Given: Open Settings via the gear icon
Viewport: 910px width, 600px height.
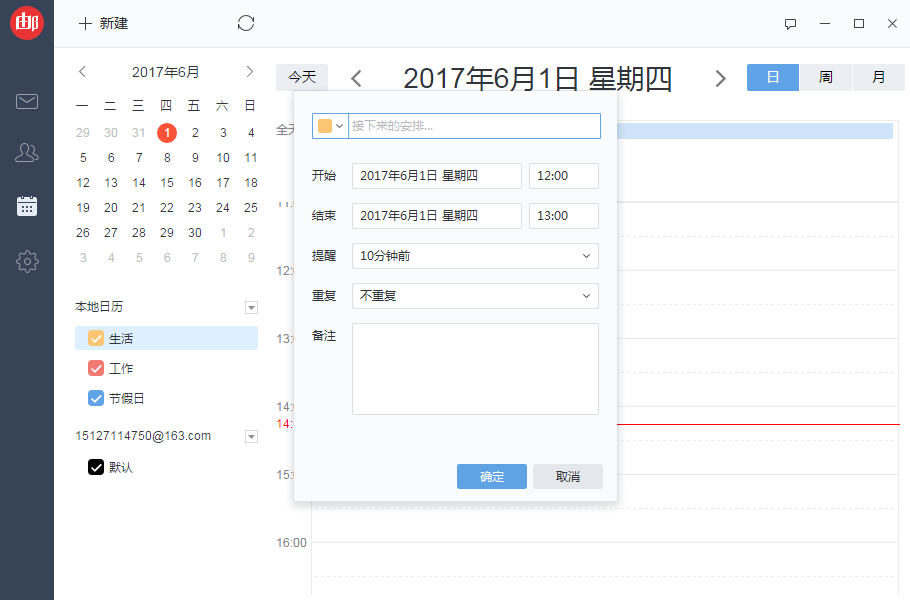Looking at the screenshot, I should [26, 261].
